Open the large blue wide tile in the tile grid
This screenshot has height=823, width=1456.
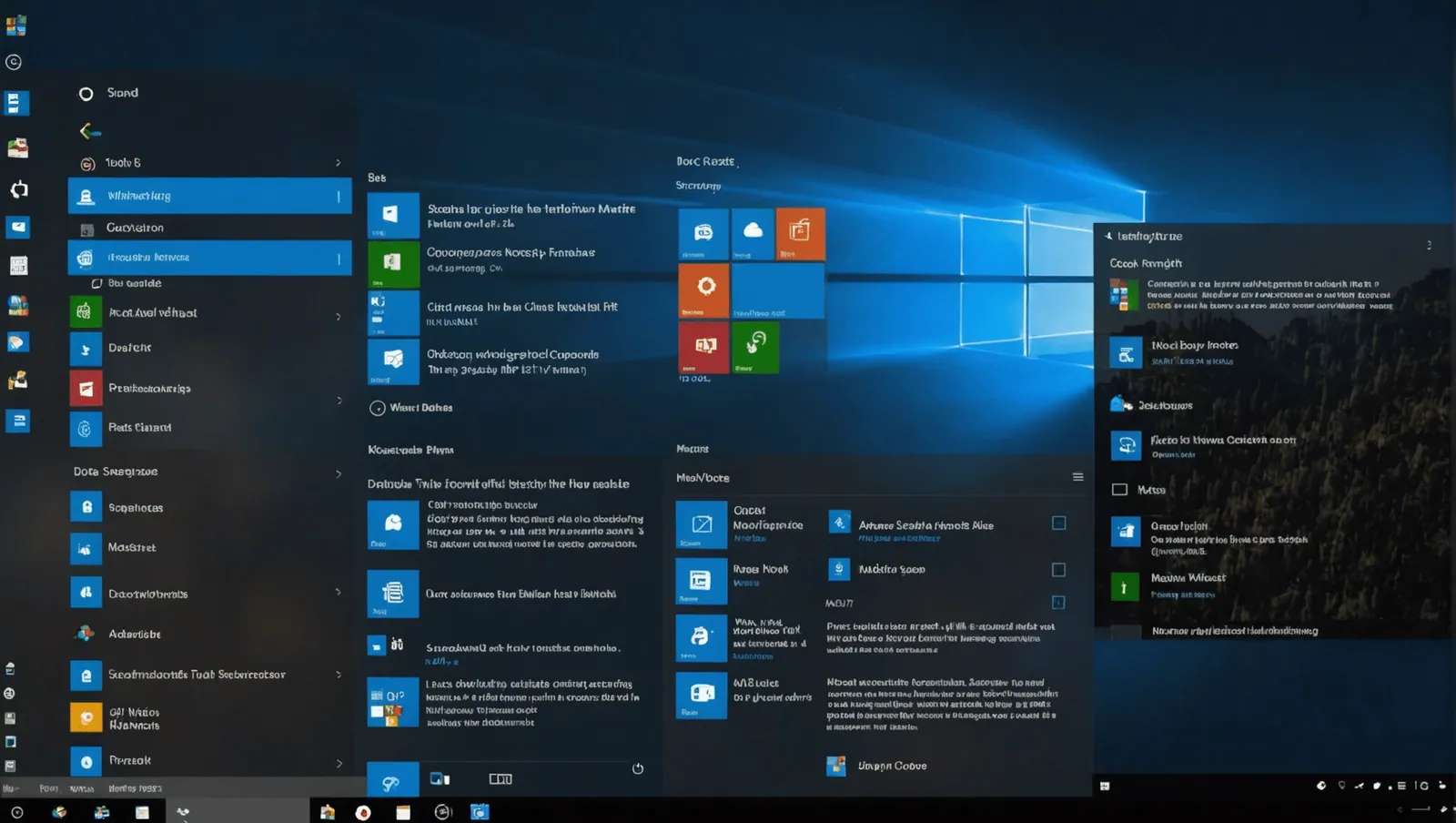click(778, 290)
